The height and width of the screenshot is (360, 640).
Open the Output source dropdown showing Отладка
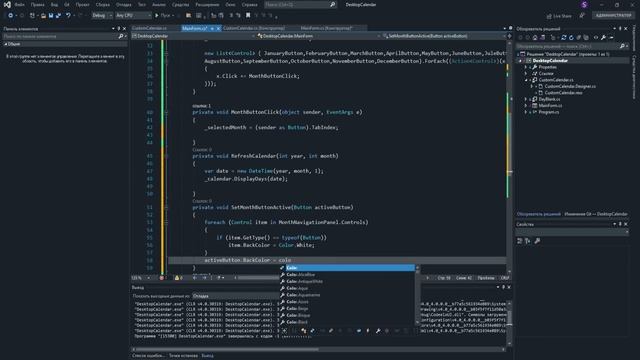[235, 296]
